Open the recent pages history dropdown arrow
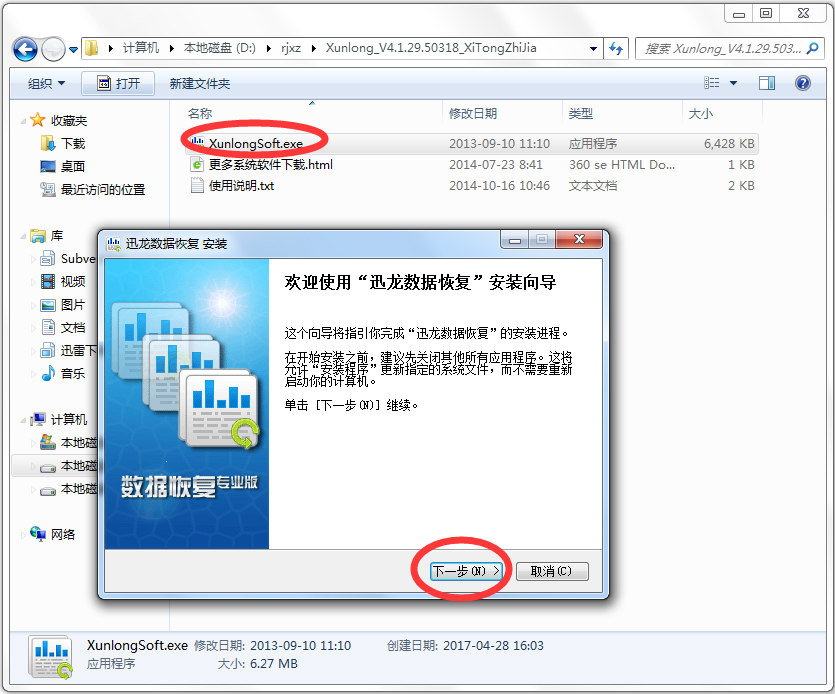This screenshot has height=694, width=835. (x=73, y=50)
